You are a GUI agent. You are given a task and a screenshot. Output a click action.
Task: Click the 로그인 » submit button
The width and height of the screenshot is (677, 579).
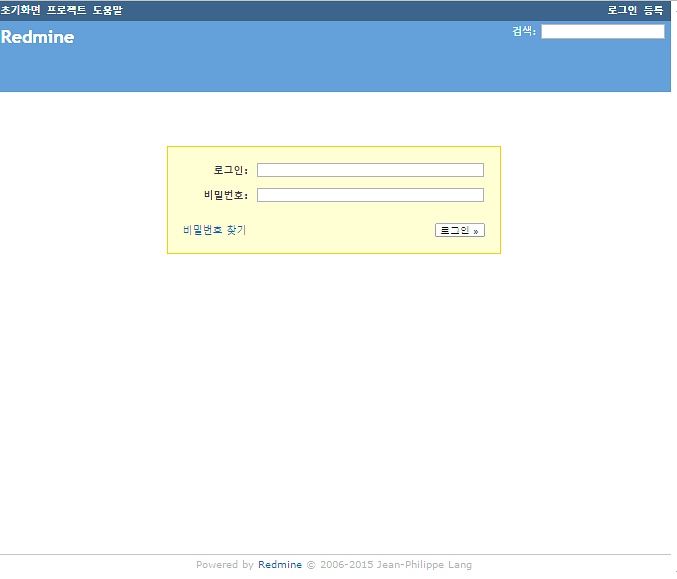(460, 231)
